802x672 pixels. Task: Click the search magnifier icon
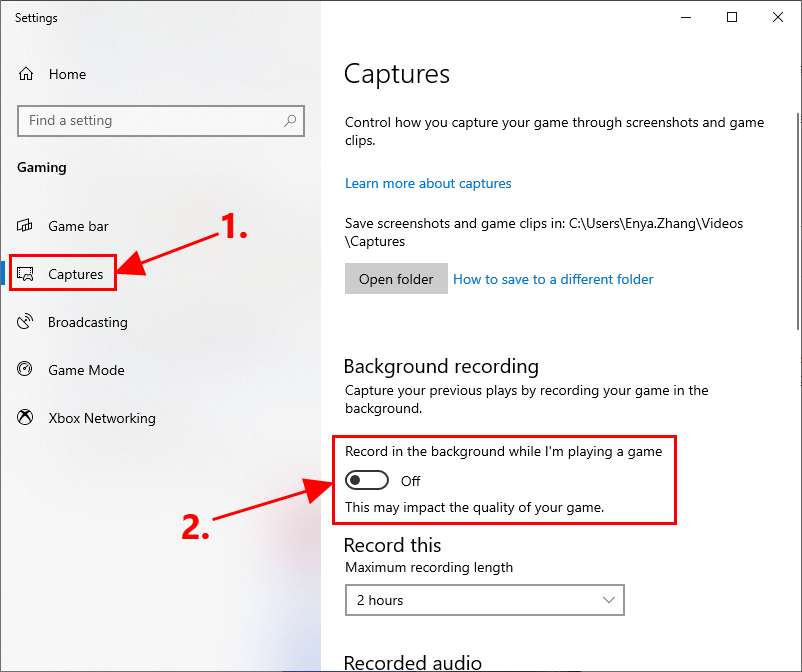click(290, 121)
